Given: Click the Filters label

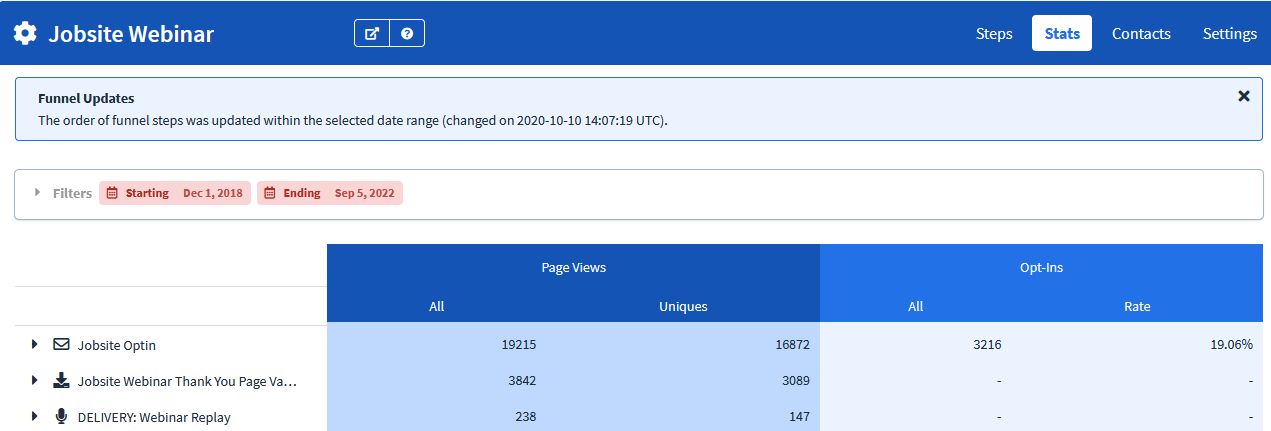Looking at the screenshot, I should click(x=72, y=193).
